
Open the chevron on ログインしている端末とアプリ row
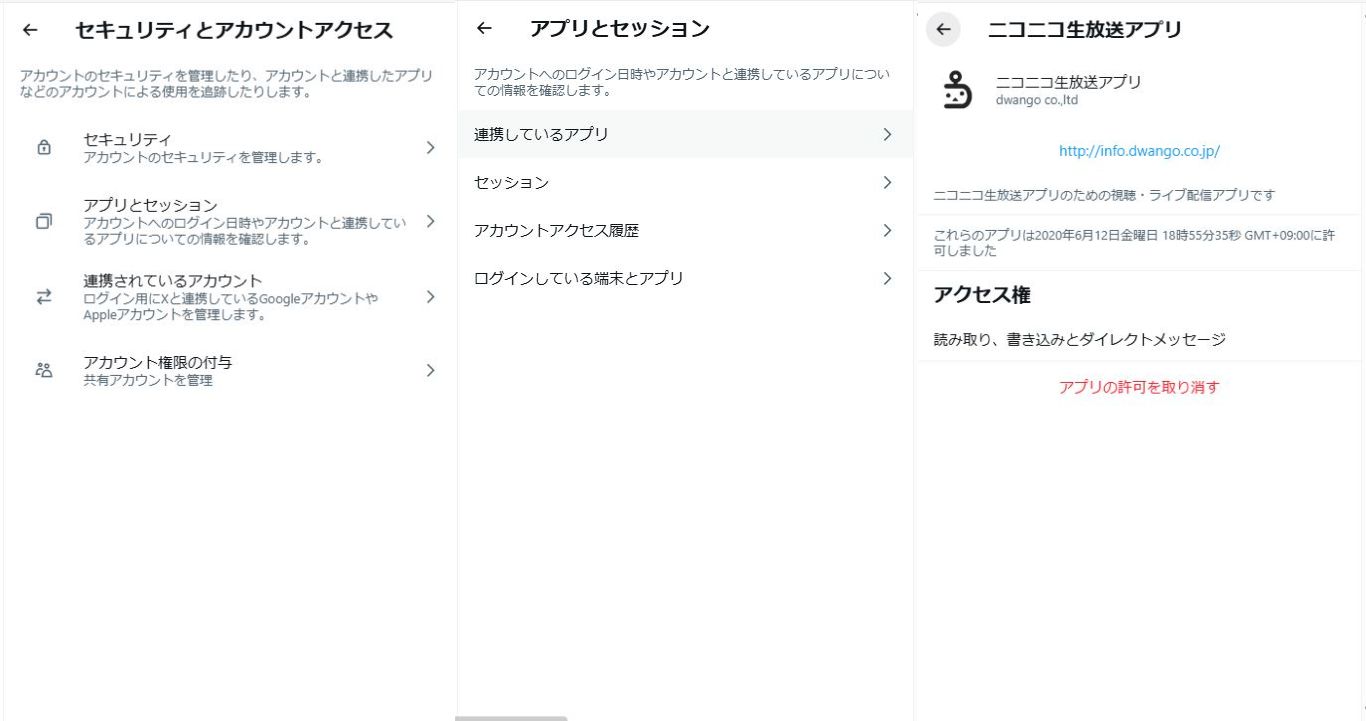click(x=887, y=278)
